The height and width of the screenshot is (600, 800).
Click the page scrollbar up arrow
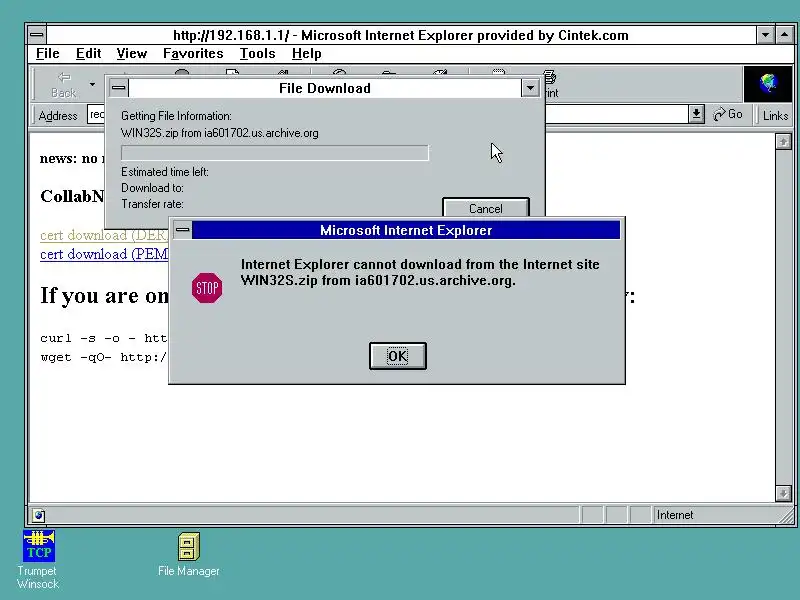(x=783, y=142)
